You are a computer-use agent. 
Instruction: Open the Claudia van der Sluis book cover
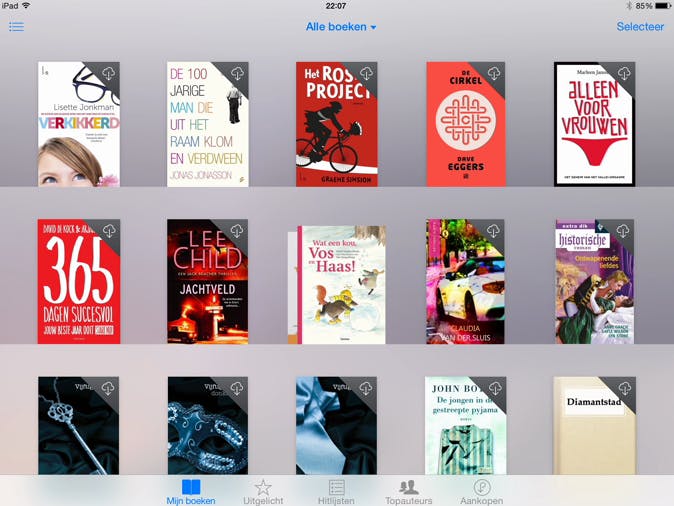[466, 282]
